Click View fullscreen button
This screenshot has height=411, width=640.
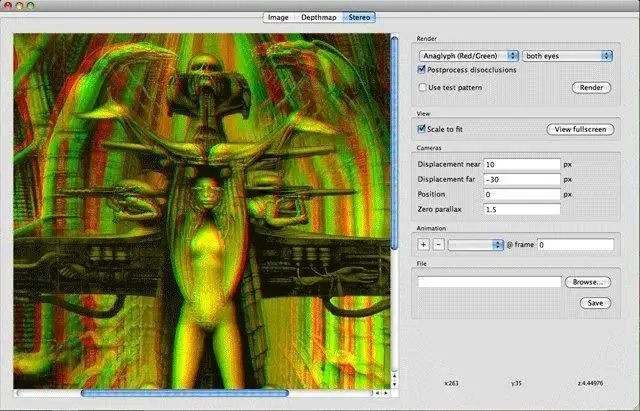tap(580, 129)
